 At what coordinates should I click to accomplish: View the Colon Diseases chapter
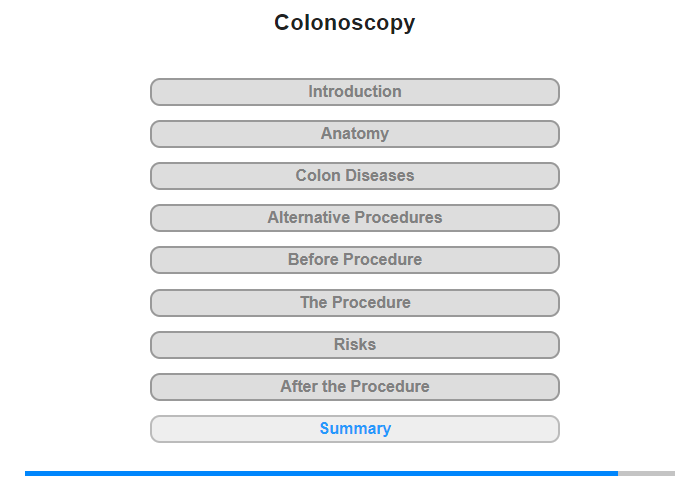[x=354, y=176]
